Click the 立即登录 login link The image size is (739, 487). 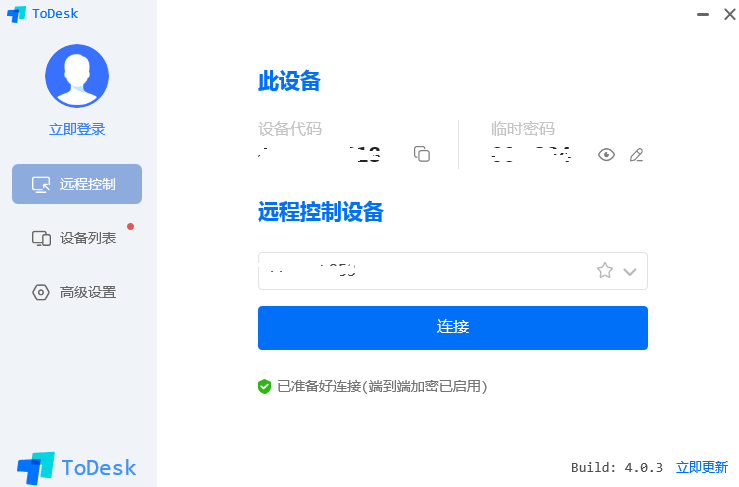click(x=77, y=129)
